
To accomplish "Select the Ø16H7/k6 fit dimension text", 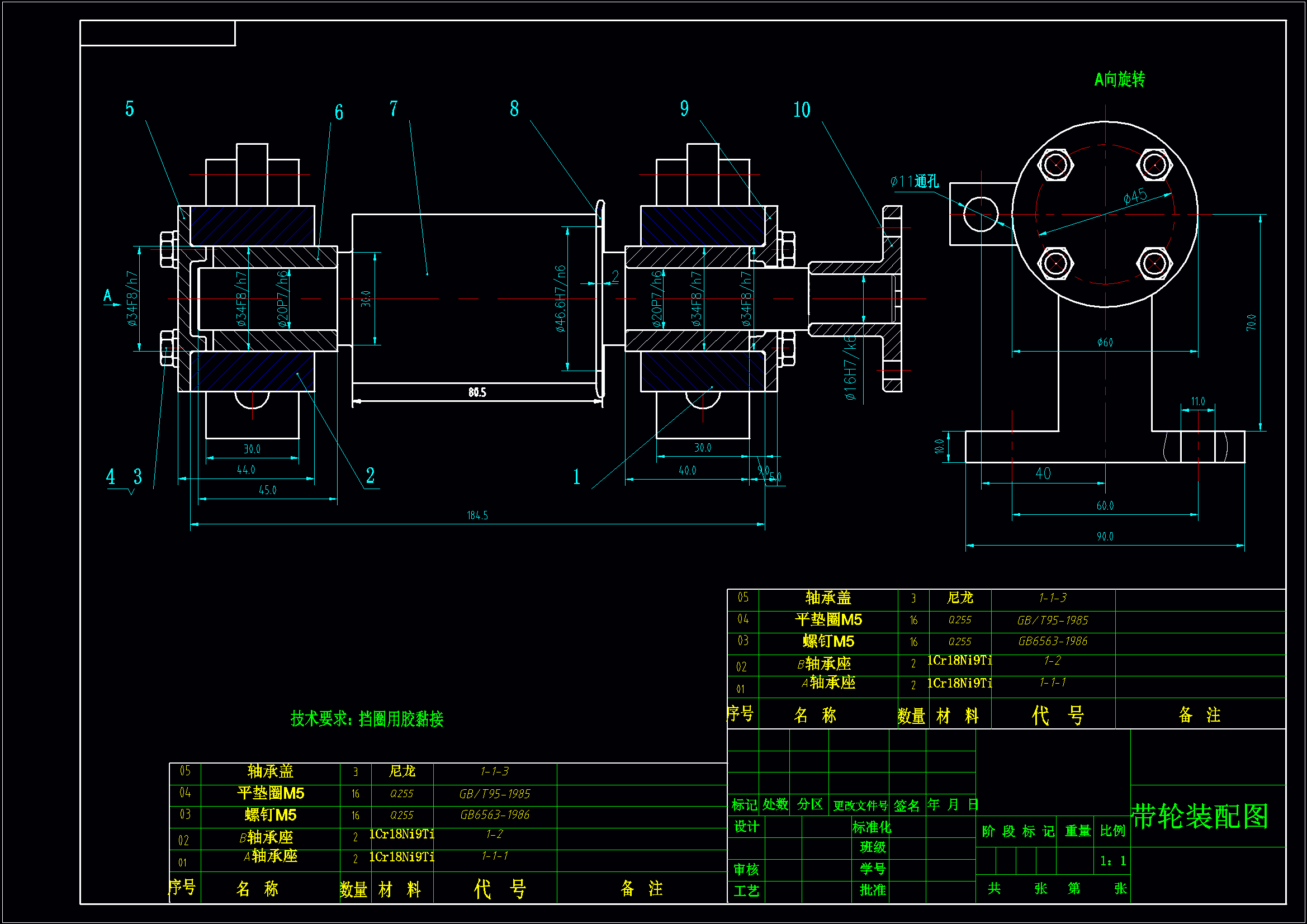I will click(850, 367).
